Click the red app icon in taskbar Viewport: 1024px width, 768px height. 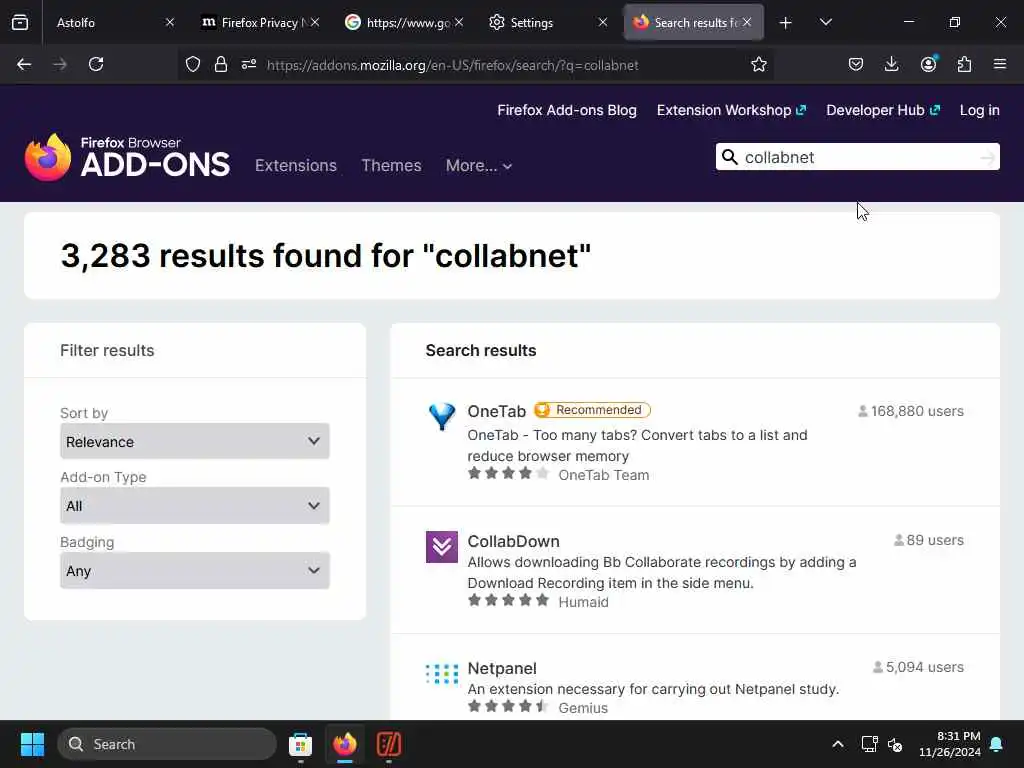389,744
